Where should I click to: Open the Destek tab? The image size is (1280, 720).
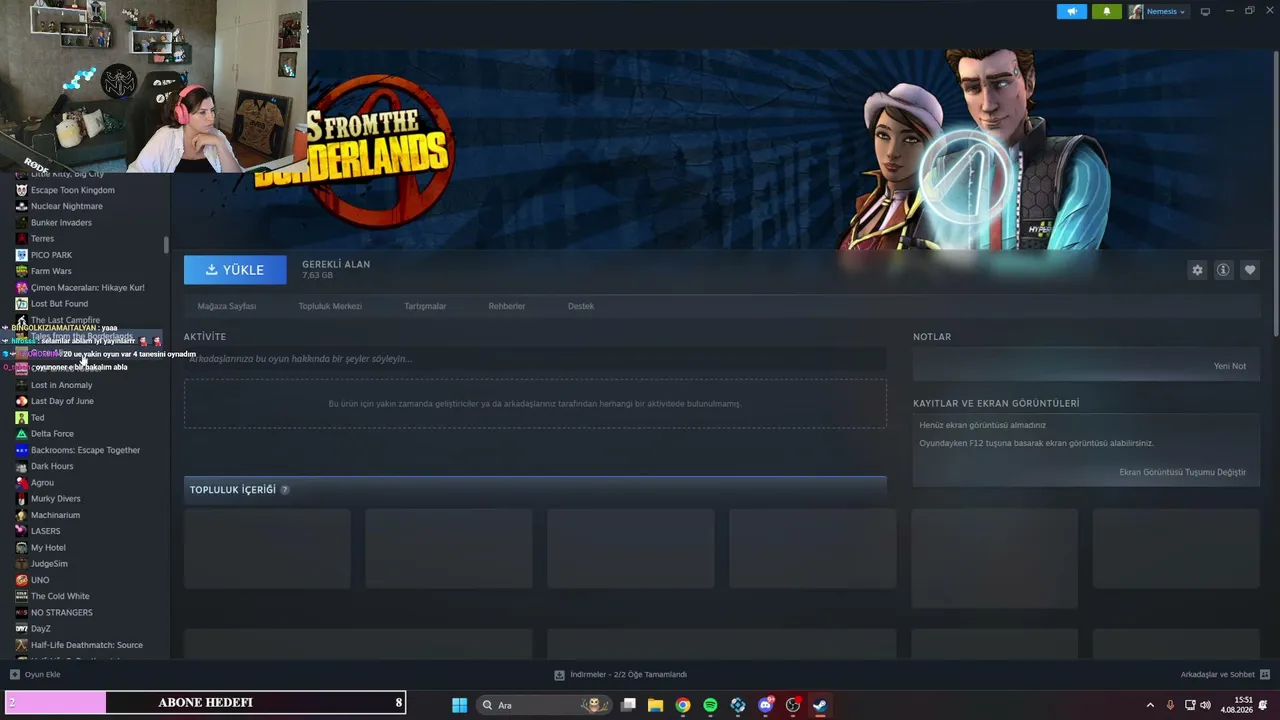581,306
